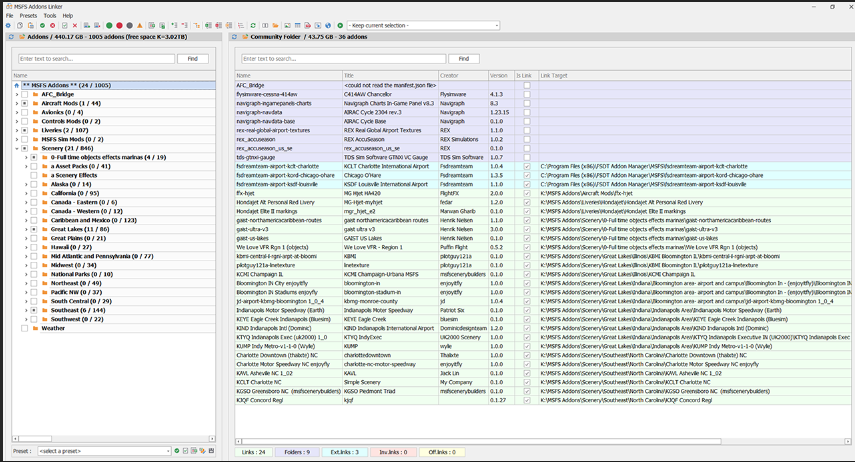Viewport: 855px width, 462px height.
Task: Click the red circle cancel icon in toolbar
Action: click(52, 26)
